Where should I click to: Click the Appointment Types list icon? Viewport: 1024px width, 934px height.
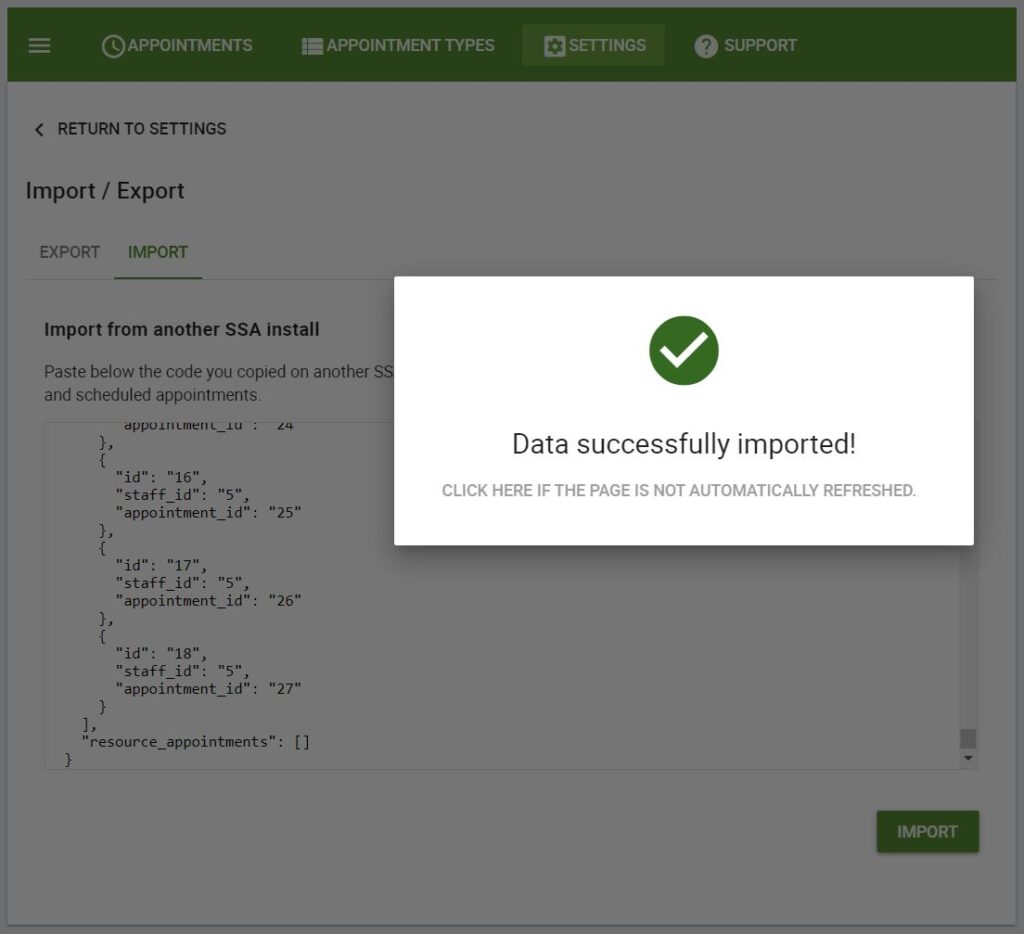pos(312,46)
